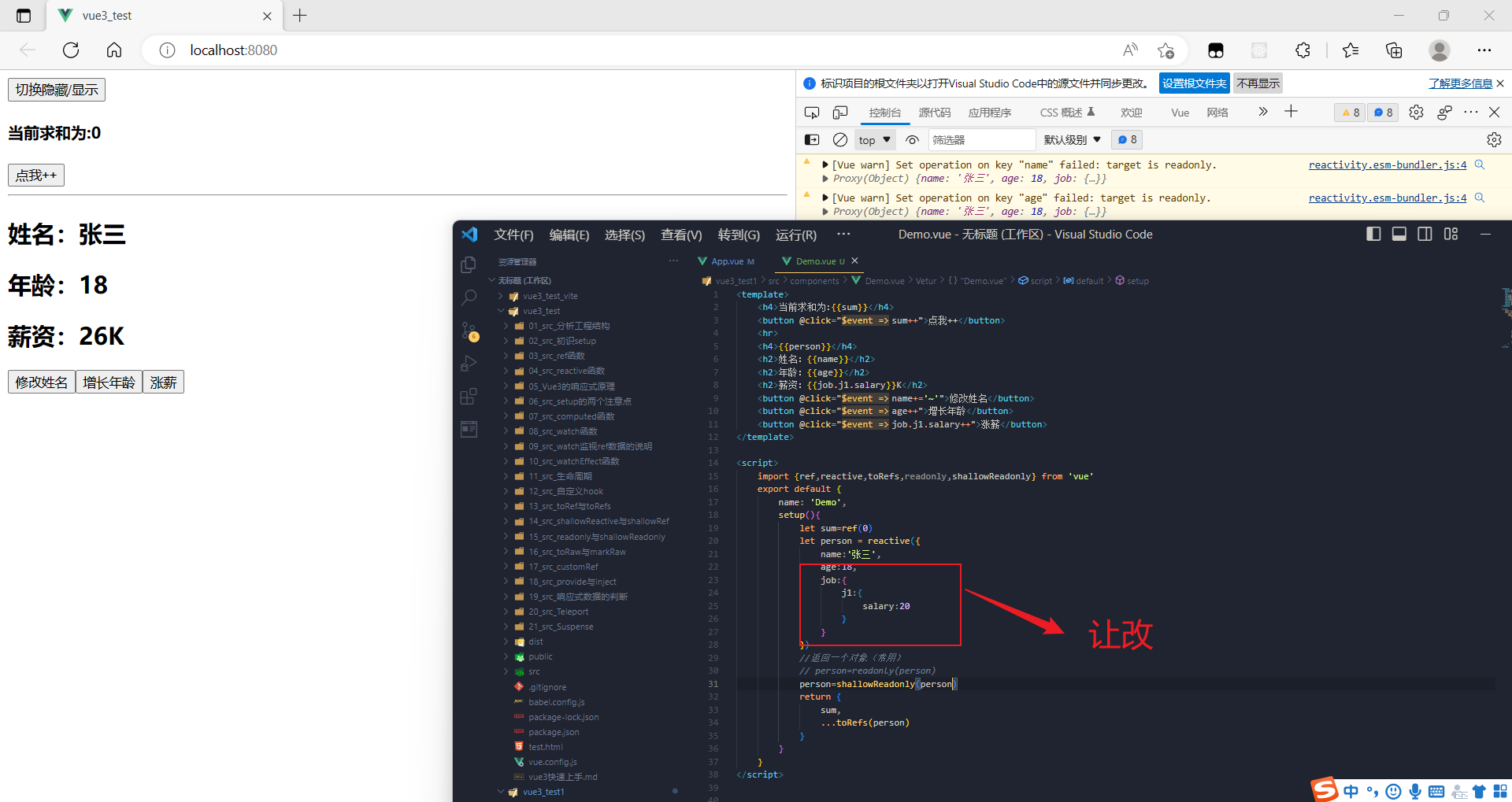This screenshot has height=802, width=1512.
Task: Open VS Code Explorer in activity bar
Action: coord(469,265)
